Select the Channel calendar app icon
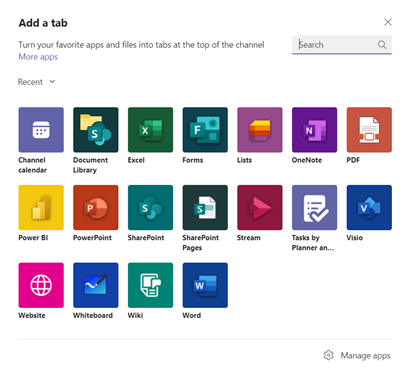 pyautogui.click(x=41, y=130)
